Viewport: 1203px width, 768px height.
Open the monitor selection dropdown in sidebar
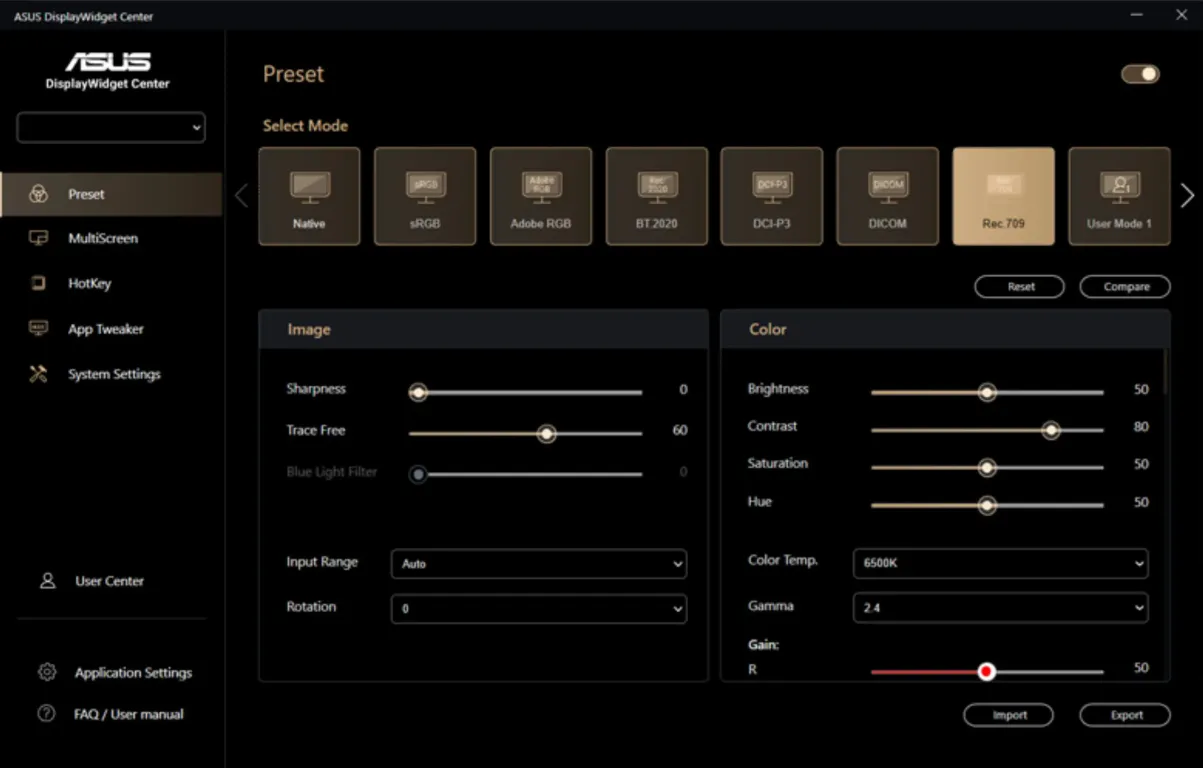point(111,127)
